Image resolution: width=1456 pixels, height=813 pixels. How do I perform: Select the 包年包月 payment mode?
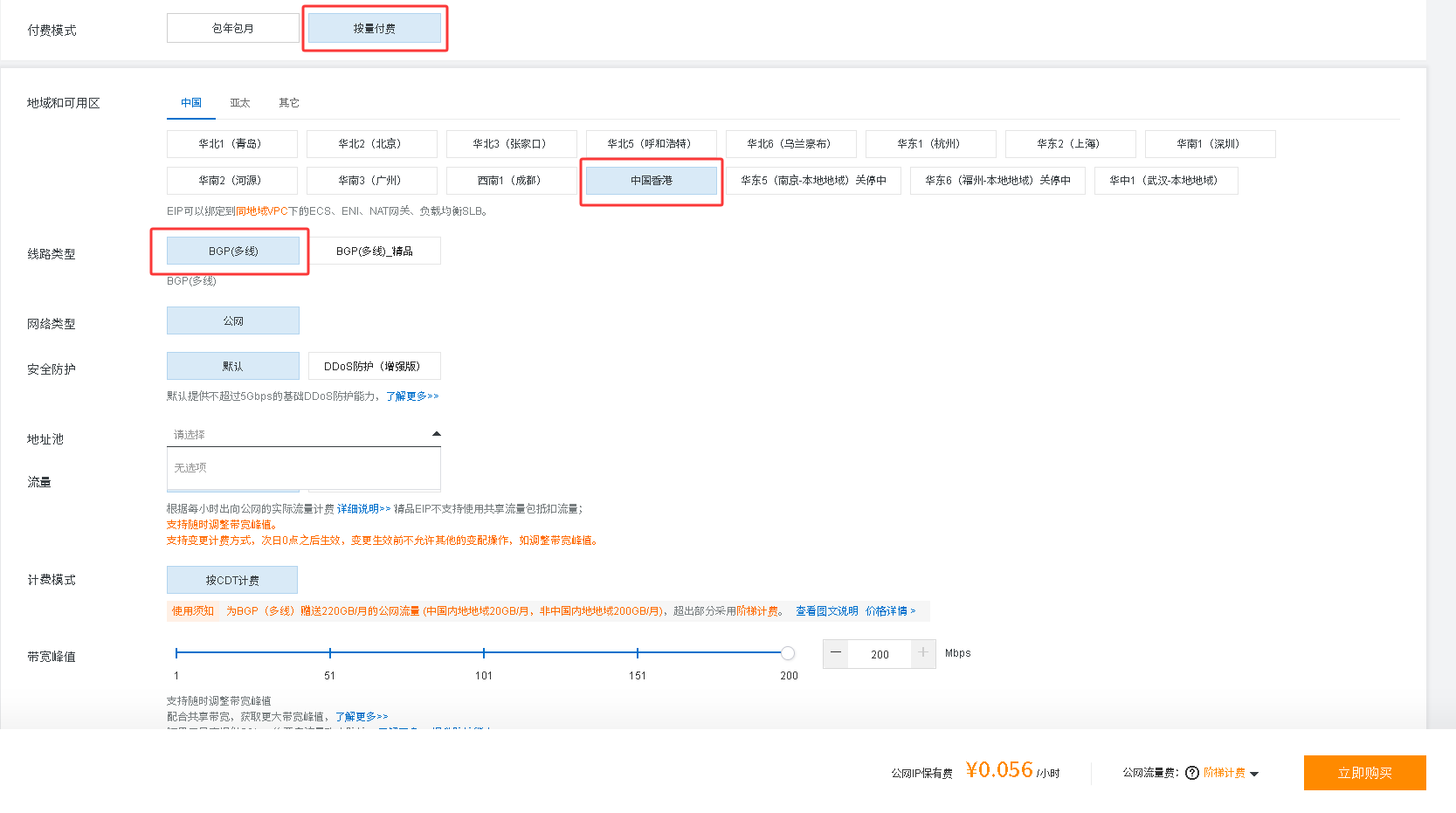(232, 27)
